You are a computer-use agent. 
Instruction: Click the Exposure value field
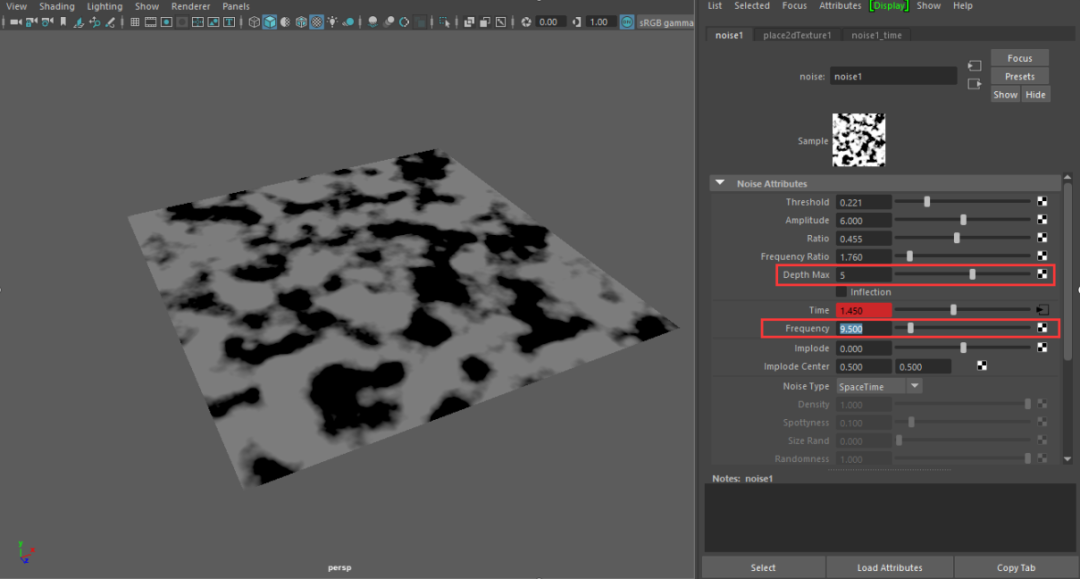click(x=550, y=22)
